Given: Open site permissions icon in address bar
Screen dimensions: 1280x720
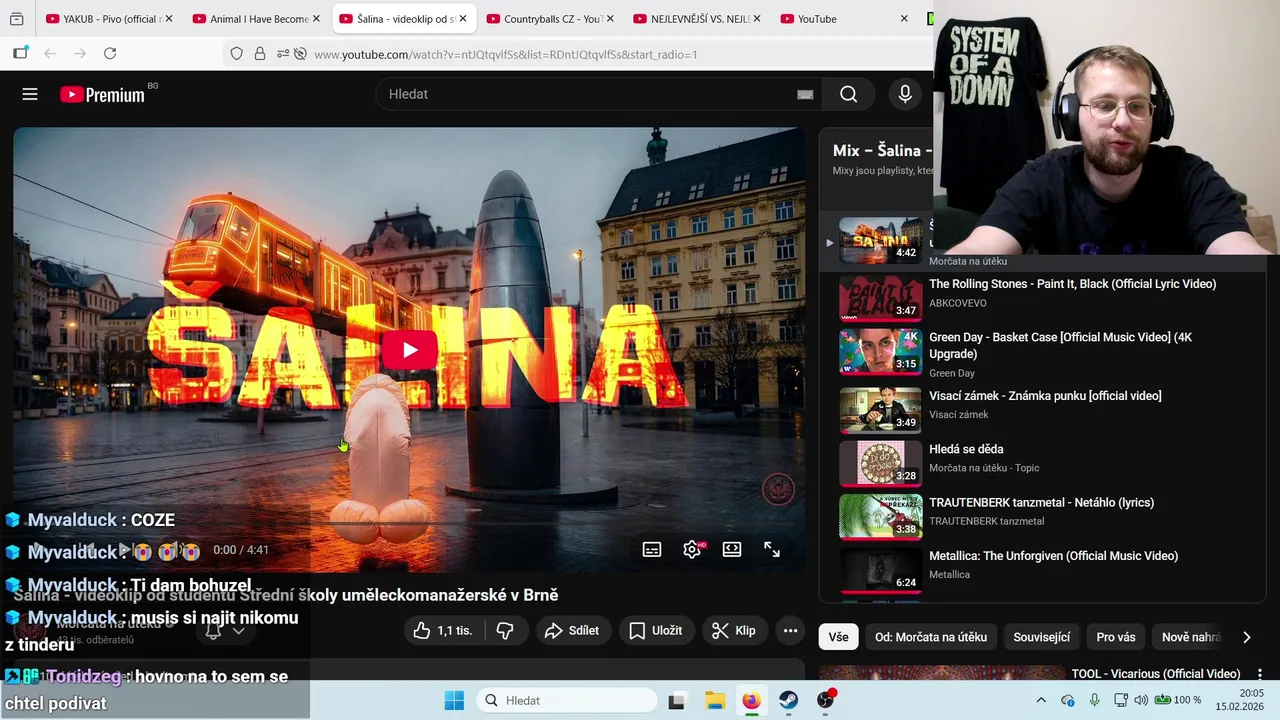Looking at the screenshot, I should click(283, 54).
